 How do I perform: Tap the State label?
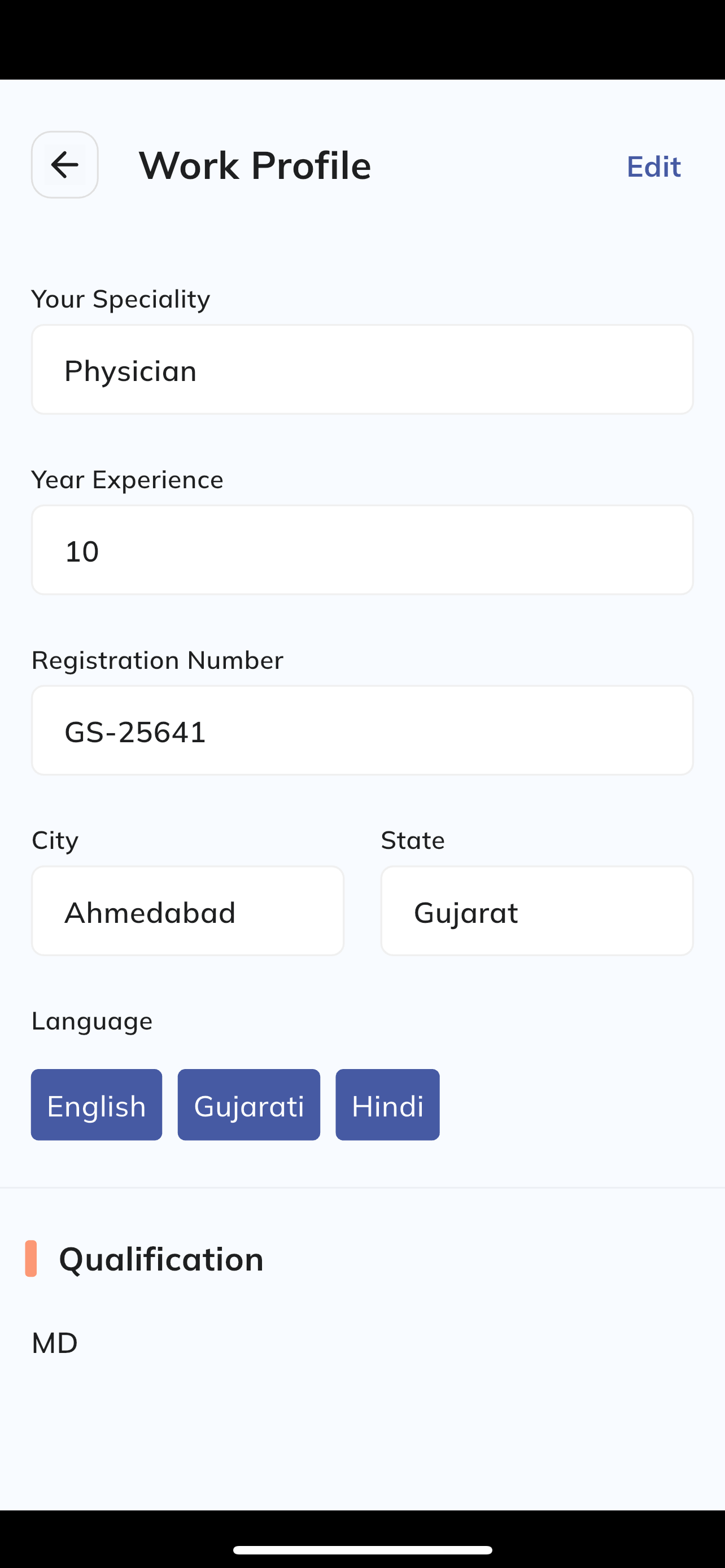pyautogui.click(x=413, y=840)
